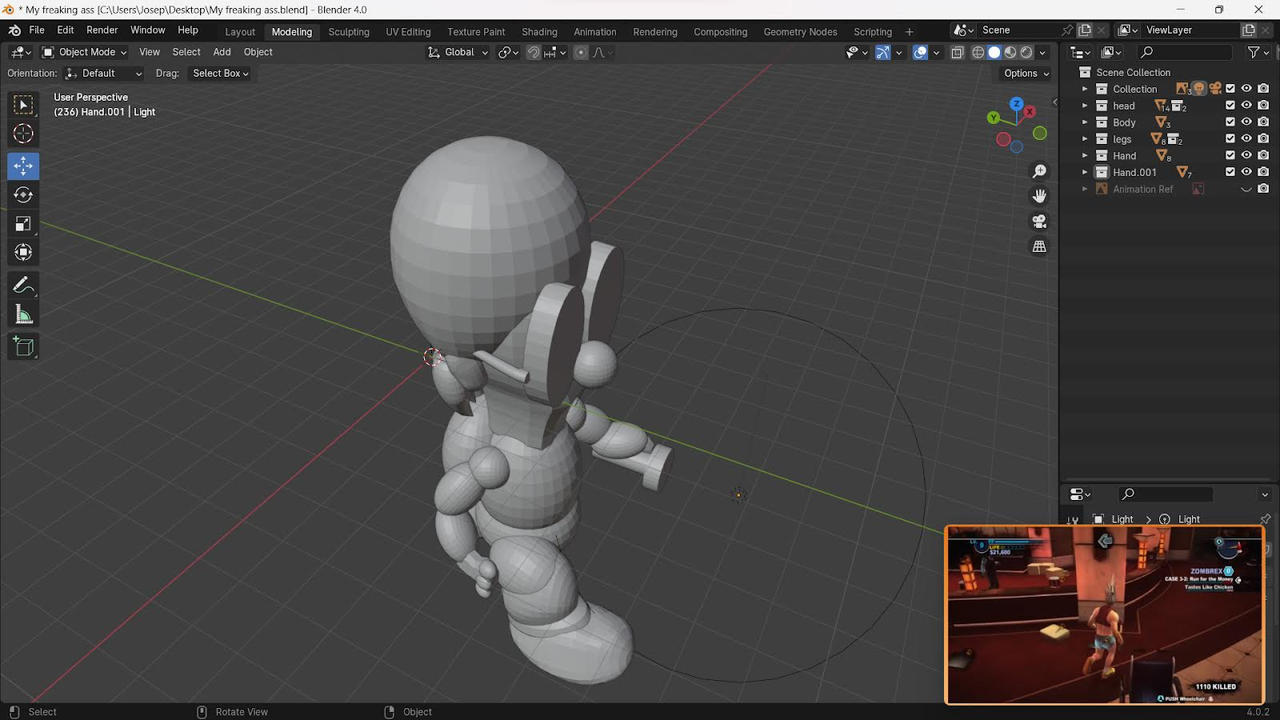Viewport: 1280px width, 720px height.
Task: Click the outliner search field
Action: [1187, 52]
